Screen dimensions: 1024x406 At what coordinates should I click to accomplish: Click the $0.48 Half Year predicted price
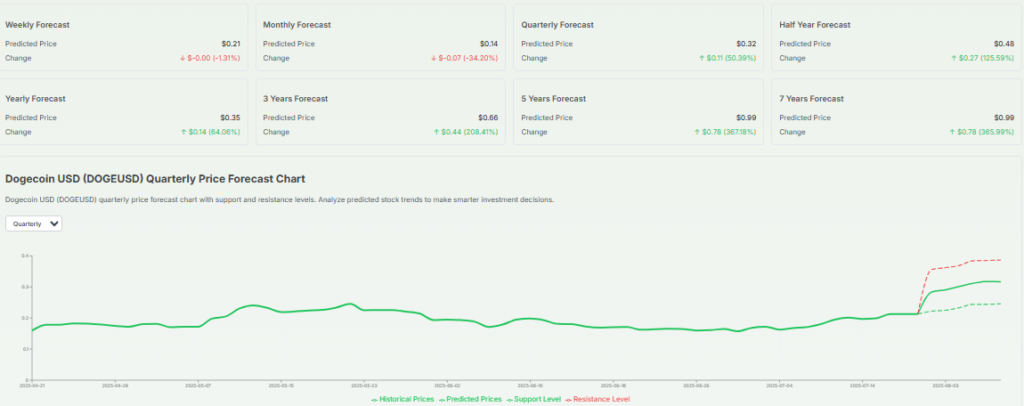tap(1006, 43)
